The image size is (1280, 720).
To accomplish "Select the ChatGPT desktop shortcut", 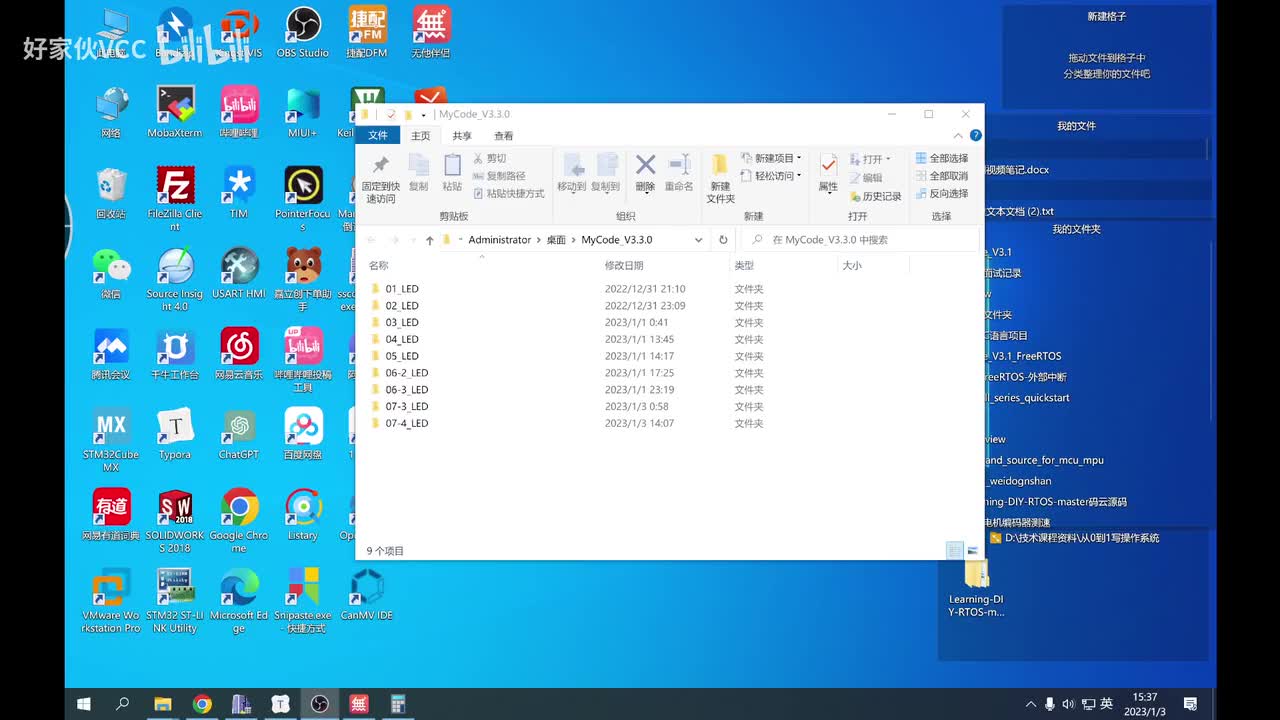I will tap(239, 434).
